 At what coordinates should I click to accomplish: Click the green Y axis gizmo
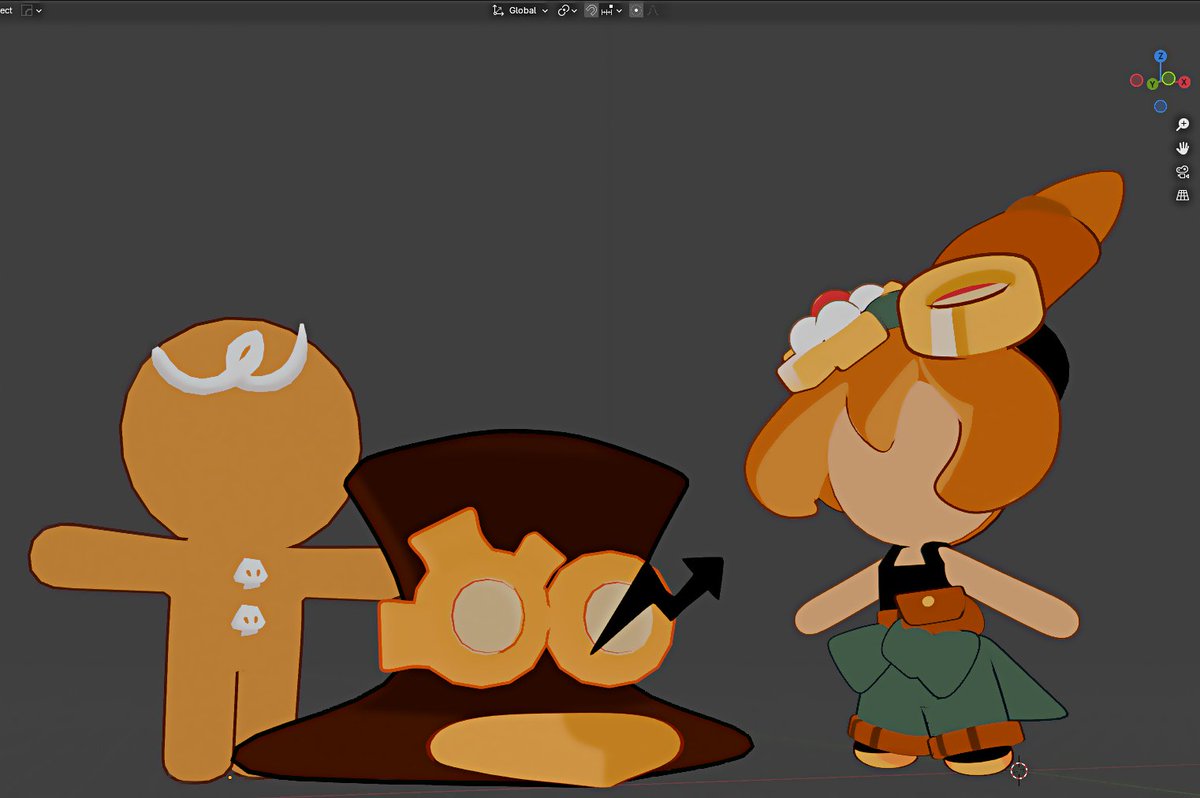1152,84
